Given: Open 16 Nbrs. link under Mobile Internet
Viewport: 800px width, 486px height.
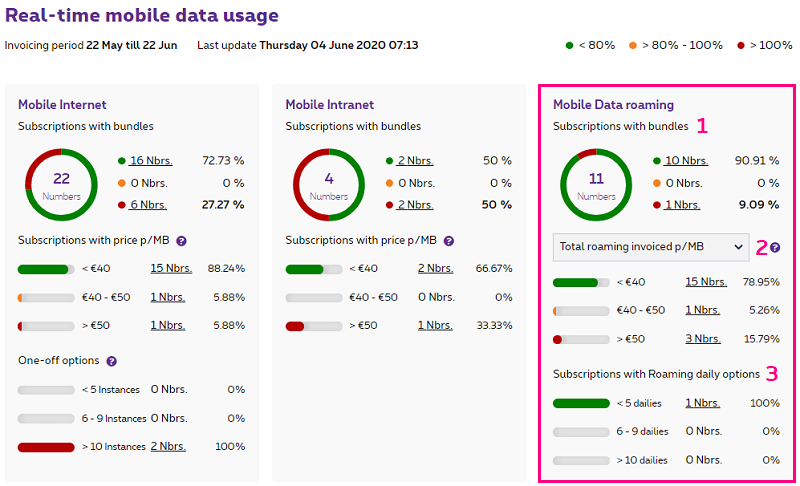Looking at the screenshot, I should pos(150,161).
